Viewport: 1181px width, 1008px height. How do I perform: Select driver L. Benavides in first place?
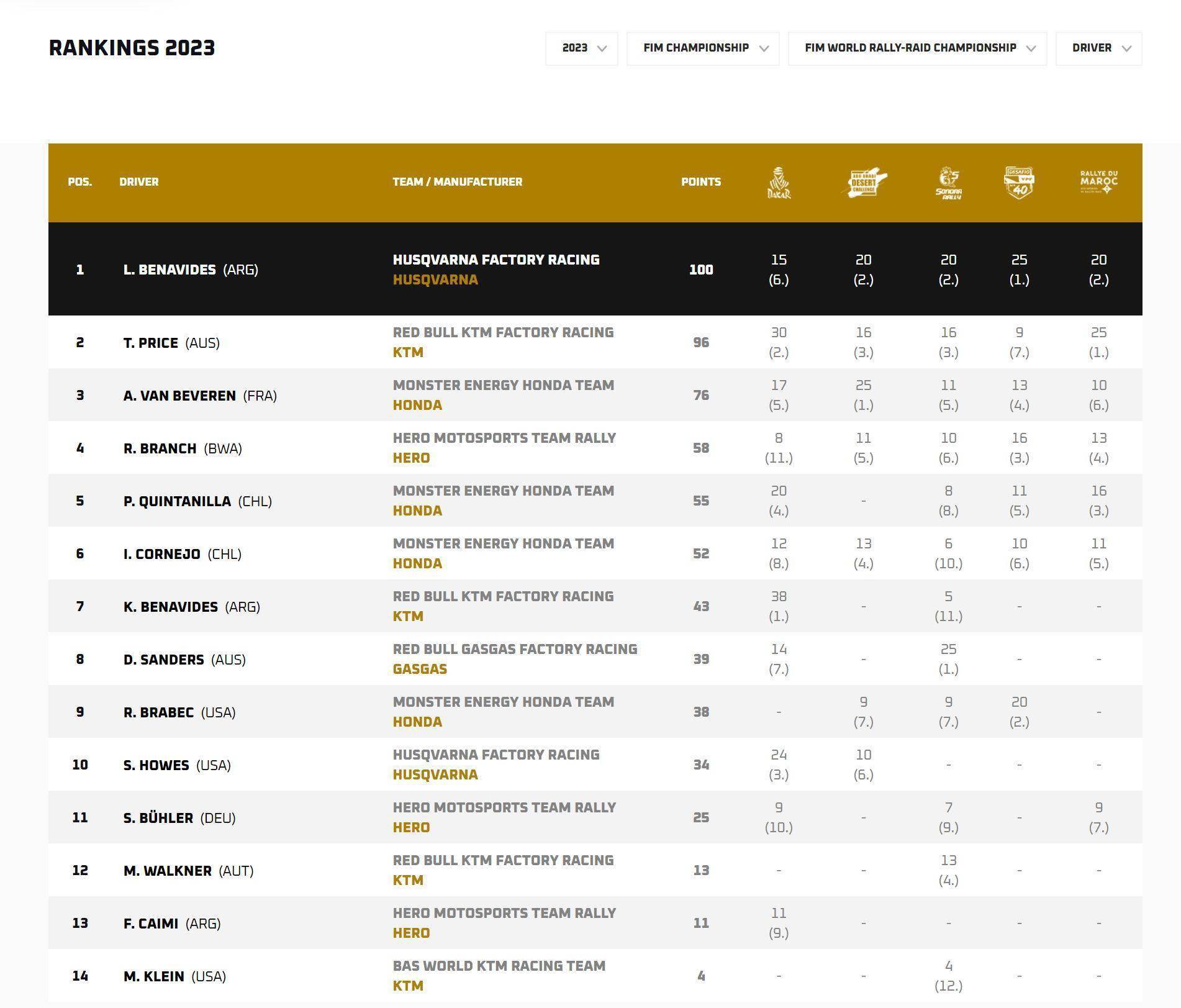(x=170, y=270)
